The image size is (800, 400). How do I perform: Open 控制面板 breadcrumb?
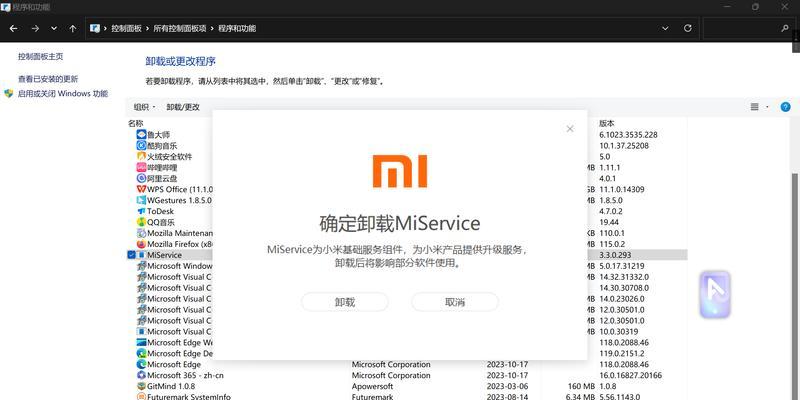click(126, 29)
